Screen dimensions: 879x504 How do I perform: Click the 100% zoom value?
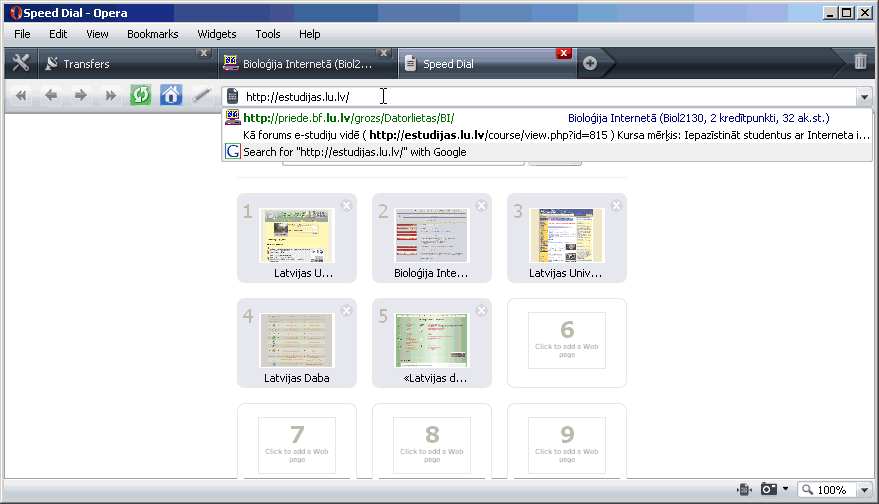[832, 490]
